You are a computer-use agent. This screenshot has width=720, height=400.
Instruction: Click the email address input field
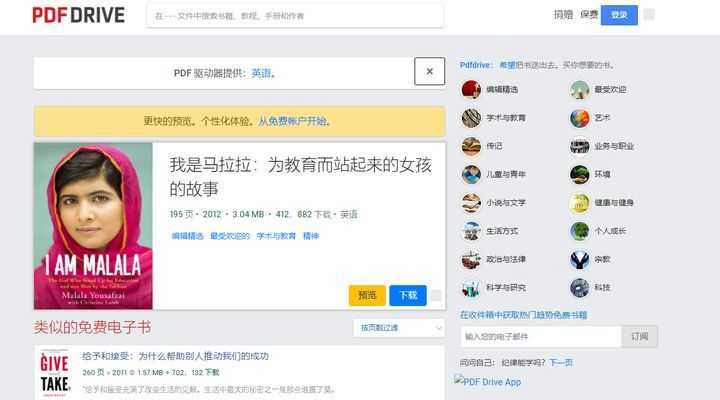[541, 337]
